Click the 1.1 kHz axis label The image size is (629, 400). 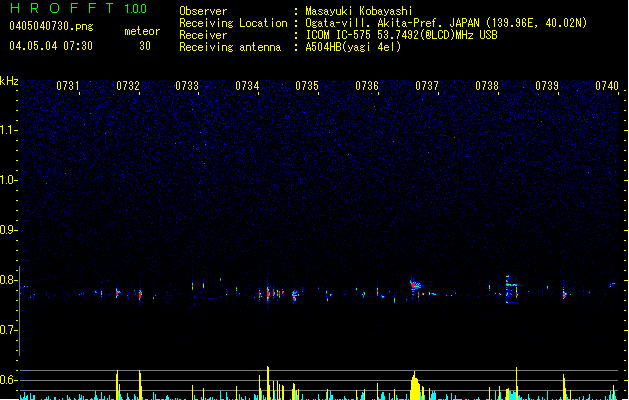coord(9,130)
